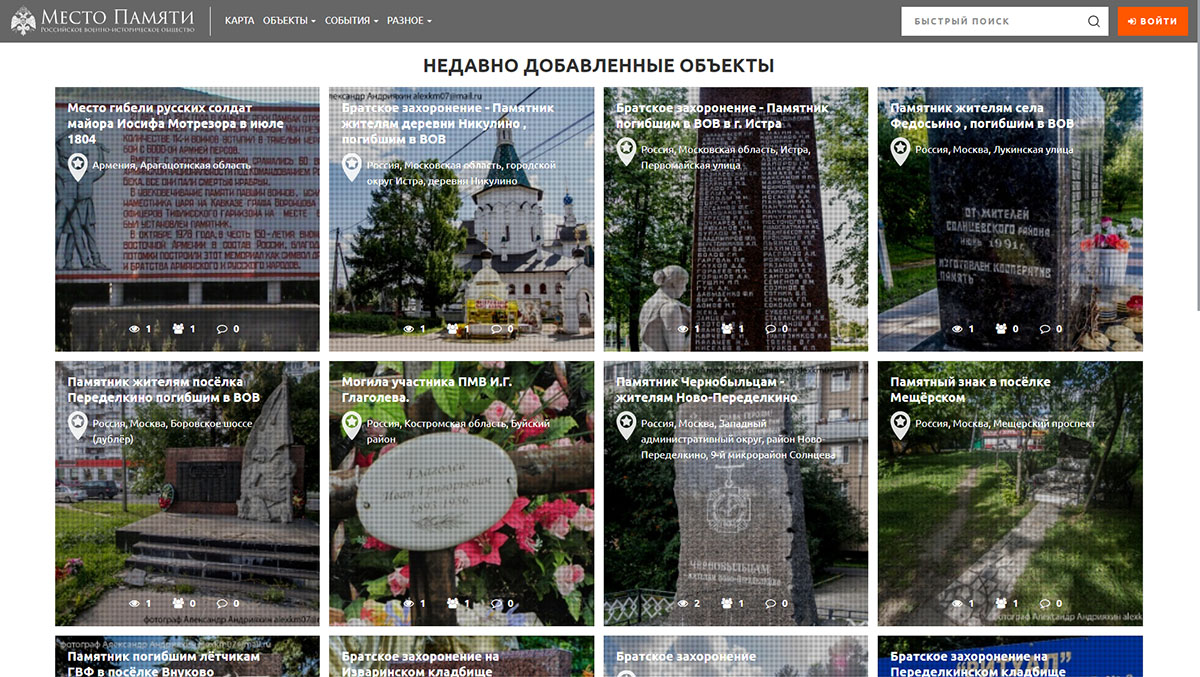
Task: Click location pin on Армения card
Action: pos(77,168)
